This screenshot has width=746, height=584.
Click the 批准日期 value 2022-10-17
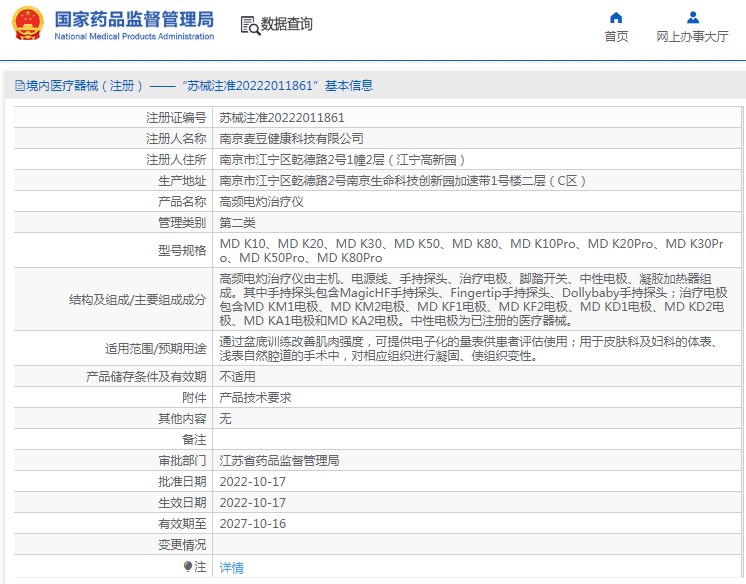click(x=253, y=482)
